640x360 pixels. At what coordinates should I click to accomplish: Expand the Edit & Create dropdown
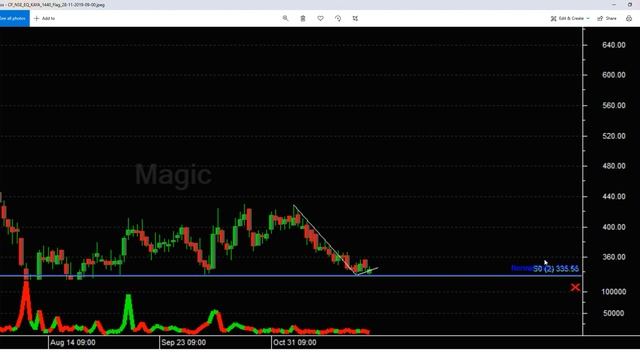[x=570, y=18]
